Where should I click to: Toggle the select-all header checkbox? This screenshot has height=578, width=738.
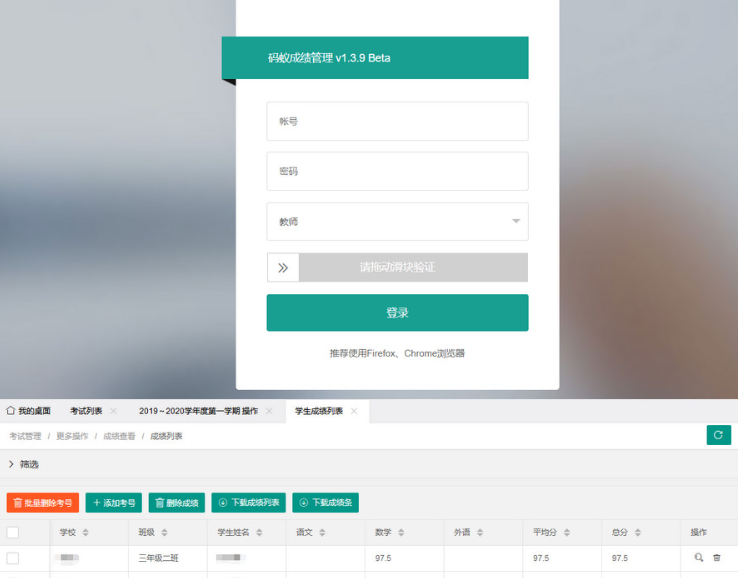click(13, 533)
